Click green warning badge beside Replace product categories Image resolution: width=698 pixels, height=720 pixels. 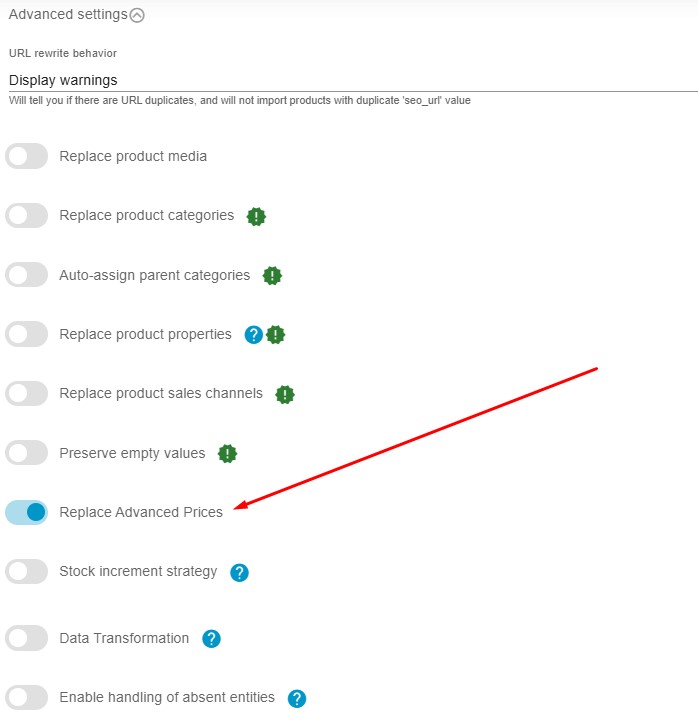257,216
